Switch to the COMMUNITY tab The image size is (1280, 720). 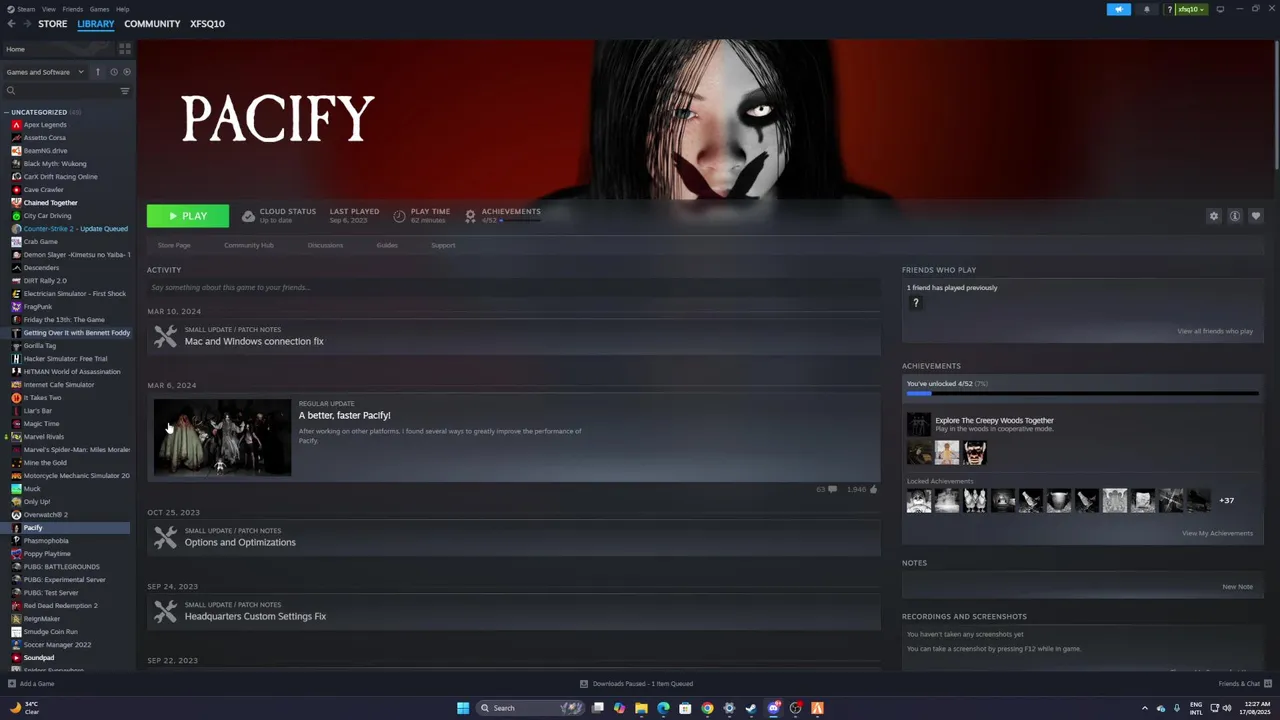click(152, 24)
